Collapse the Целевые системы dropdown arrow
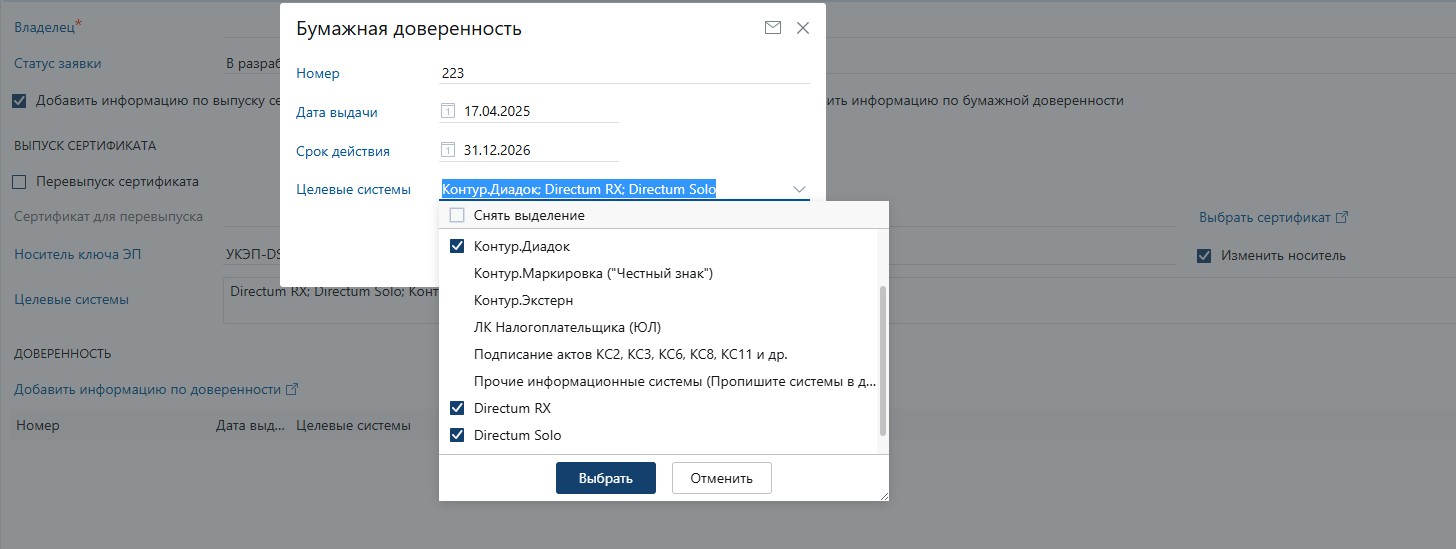The width and height of the screenshot is (1456, 549). point(799,189)
